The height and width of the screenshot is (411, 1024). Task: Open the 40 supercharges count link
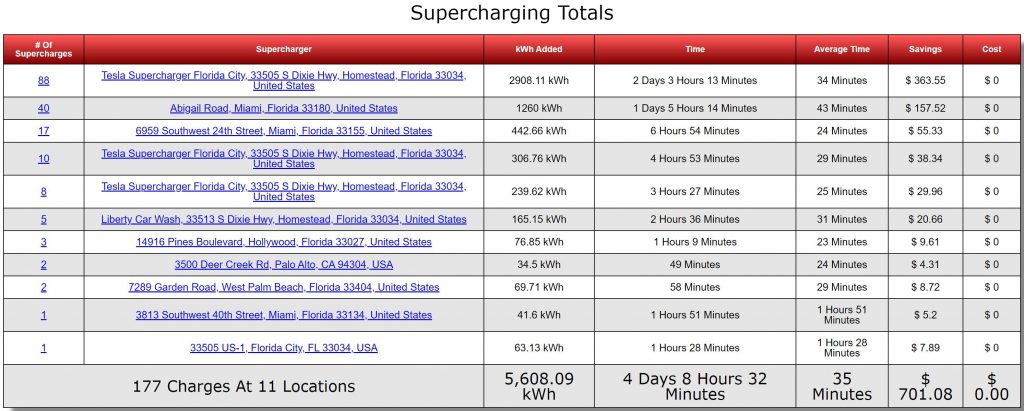point(43,108)
